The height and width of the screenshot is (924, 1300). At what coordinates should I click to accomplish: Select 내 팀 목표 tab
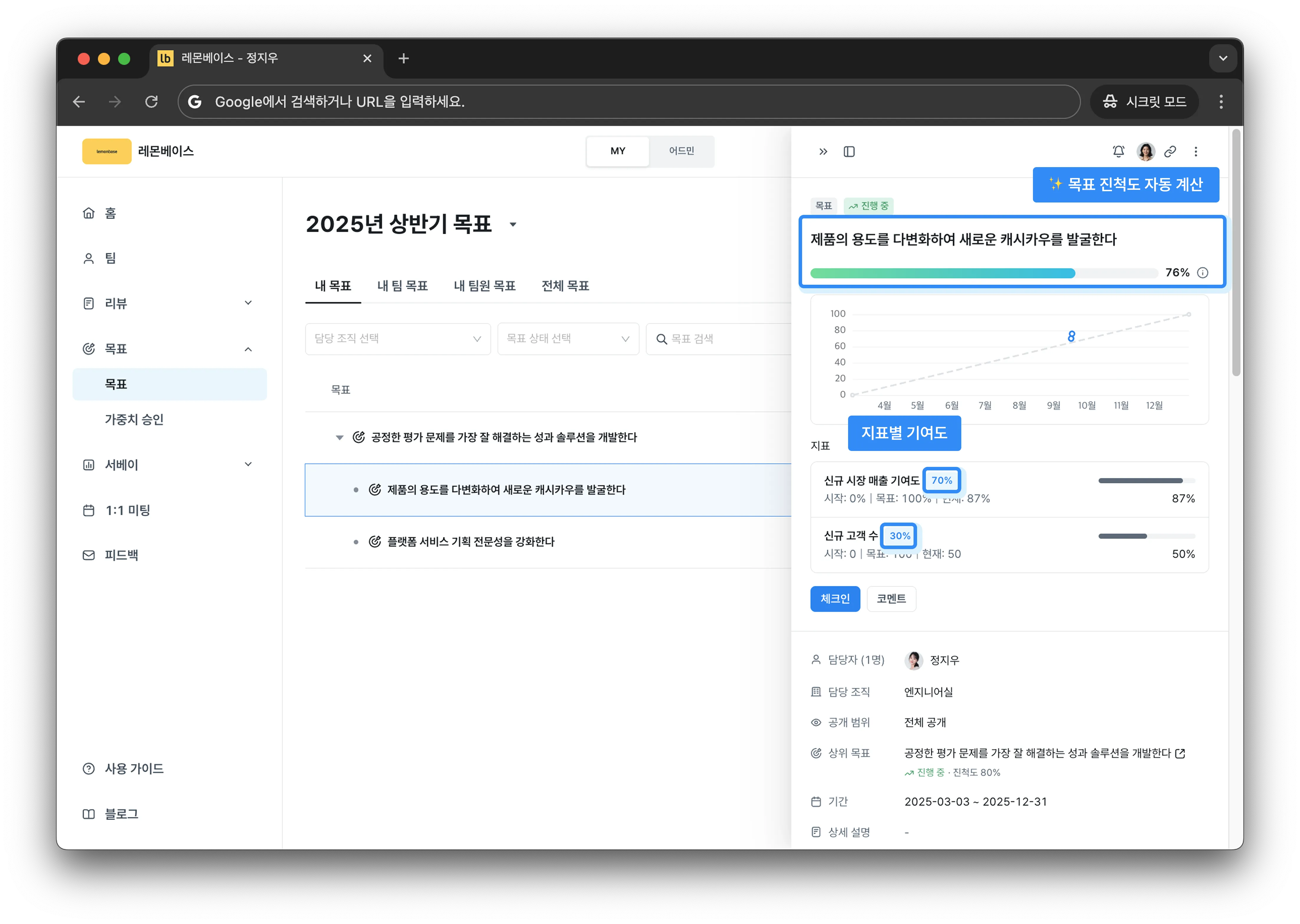[x=402, y=286]
